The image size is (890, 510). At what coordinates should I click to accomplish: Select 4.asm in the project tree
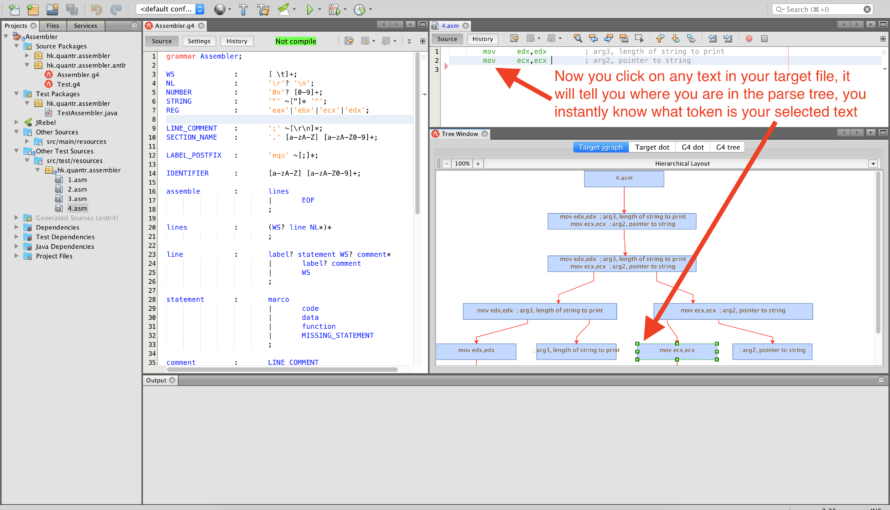coord(77,208)
